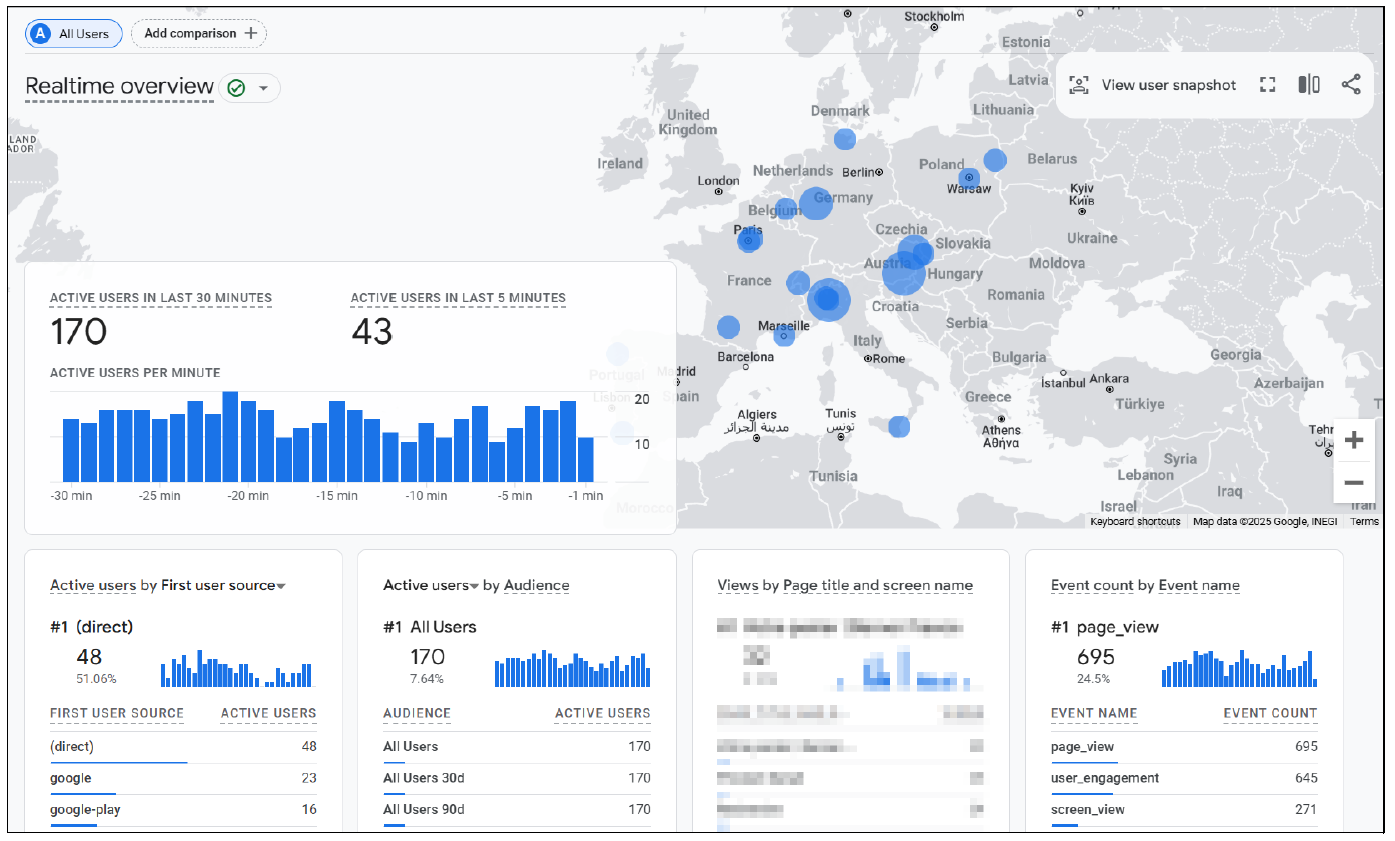Open the First user source dropdown
The width and height of the screenshot is (1395, 841).
coord(282,585)
